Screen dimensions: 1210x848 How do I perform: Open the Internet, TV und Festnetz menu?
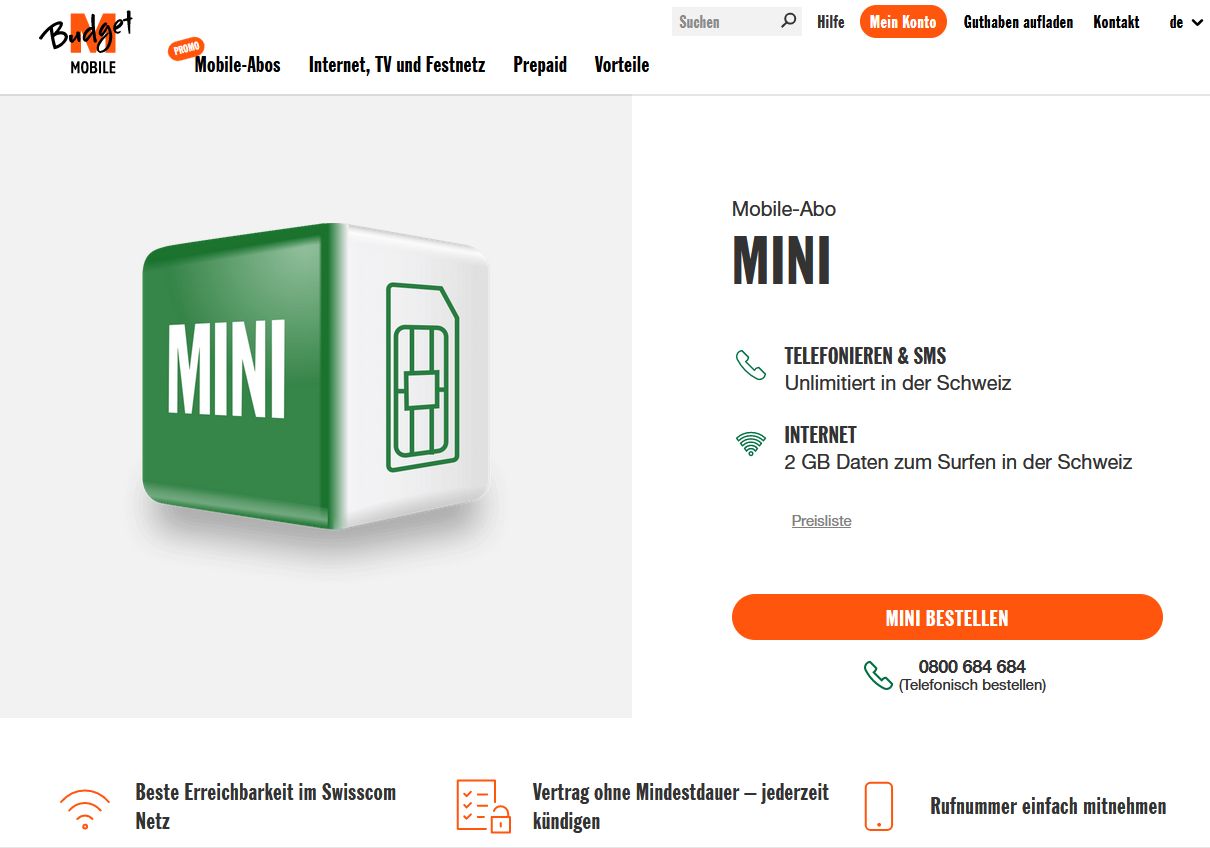pyautogui.click(x=397, y=64)
